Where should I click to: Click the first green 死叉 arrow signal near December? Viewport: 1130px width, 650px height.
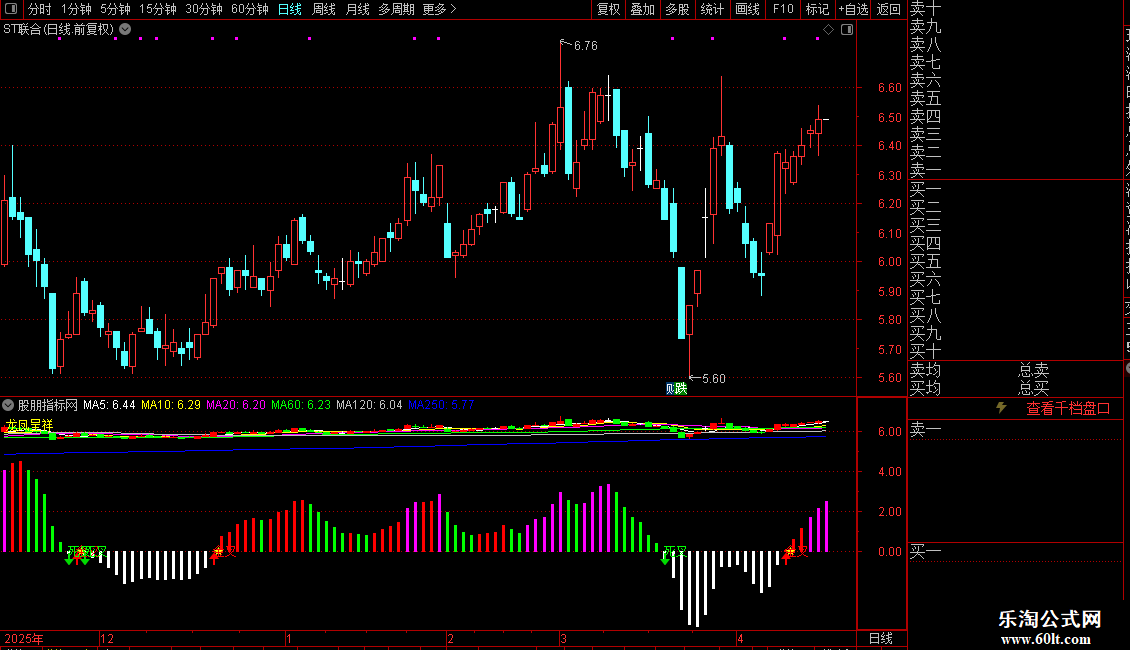[70, 558]
